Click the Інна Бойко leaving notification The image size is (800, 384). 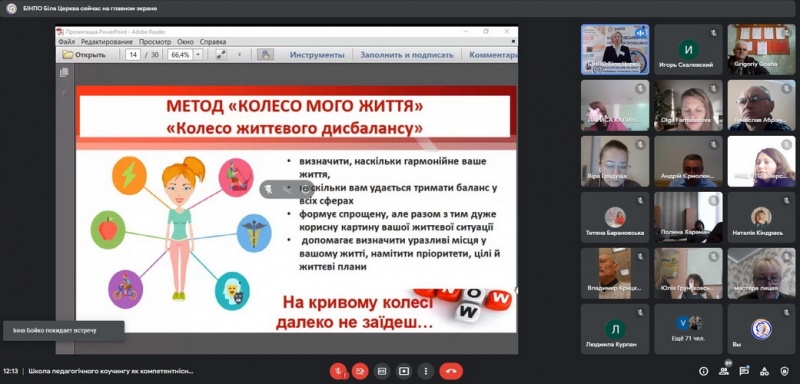click(x=64, y=330)
